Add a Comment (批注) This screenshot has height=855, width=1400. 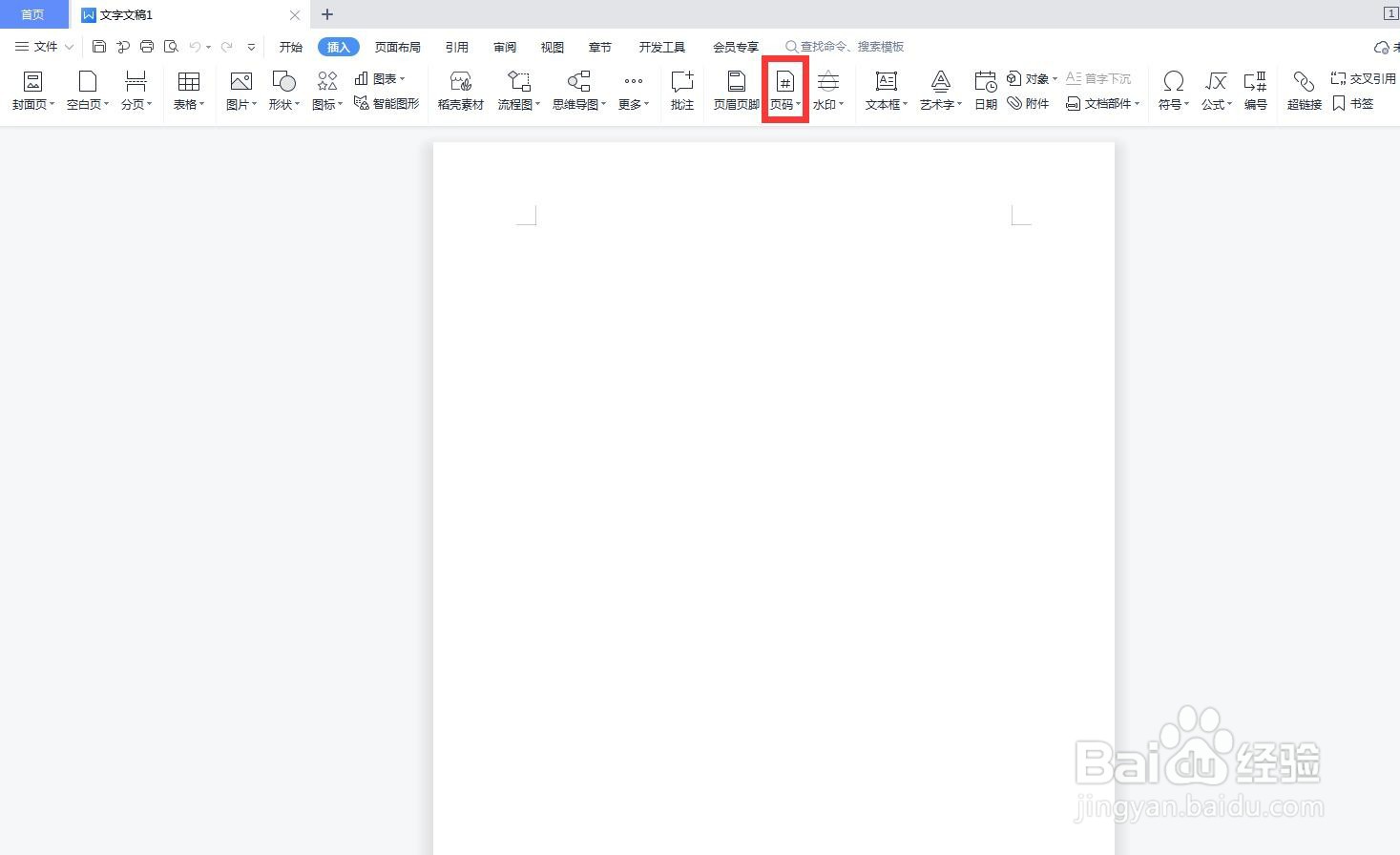point(681,91)
